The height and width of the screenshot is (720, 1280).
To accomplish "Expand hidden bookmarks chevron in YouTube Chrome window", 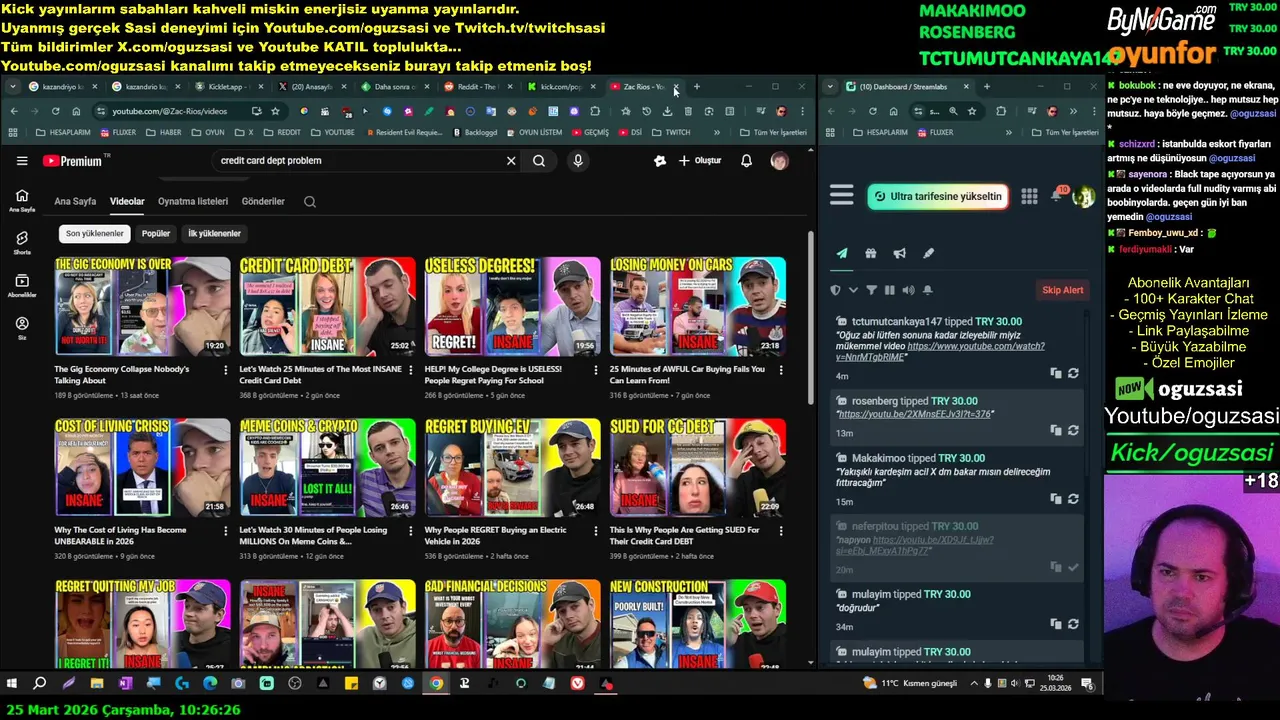I will click(x=716, y=132).
